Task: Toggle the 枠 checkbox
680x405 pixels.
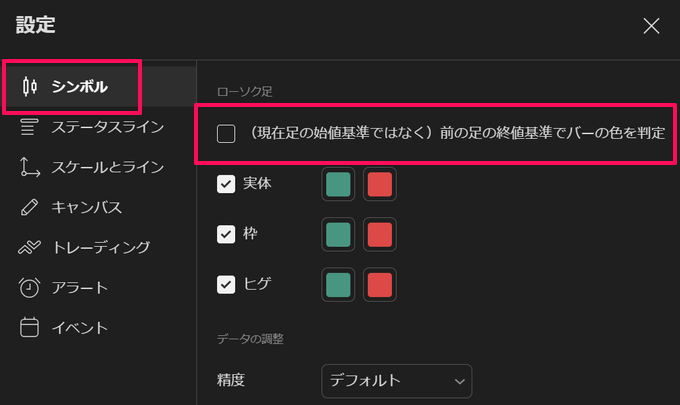Action: pyautogui.click(x=226, y=234)
